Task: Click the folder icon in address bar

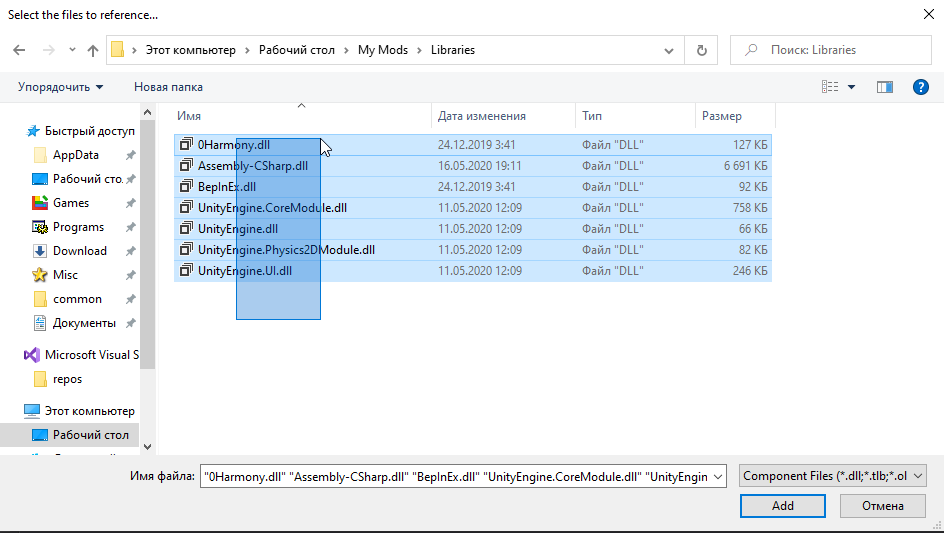Action: (118, 50)
